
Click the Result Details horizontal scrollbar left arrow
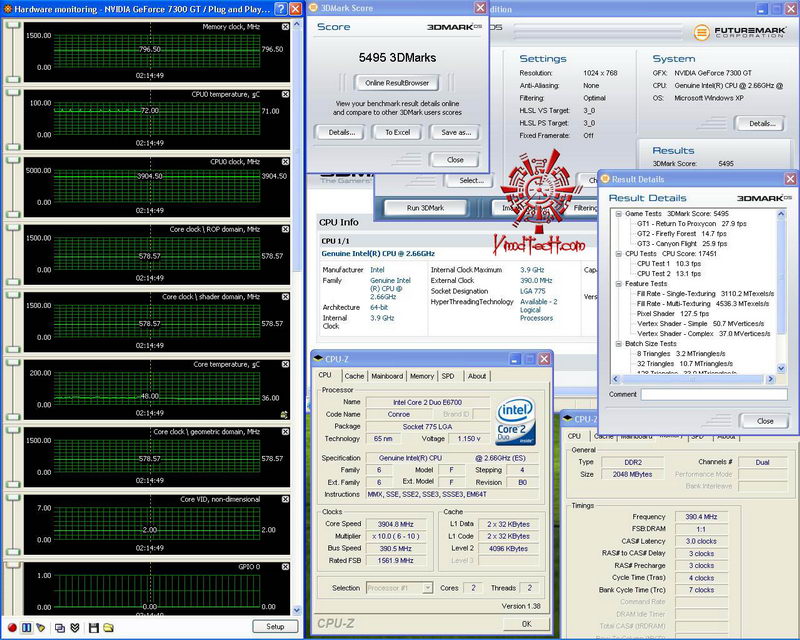[616, 379]
